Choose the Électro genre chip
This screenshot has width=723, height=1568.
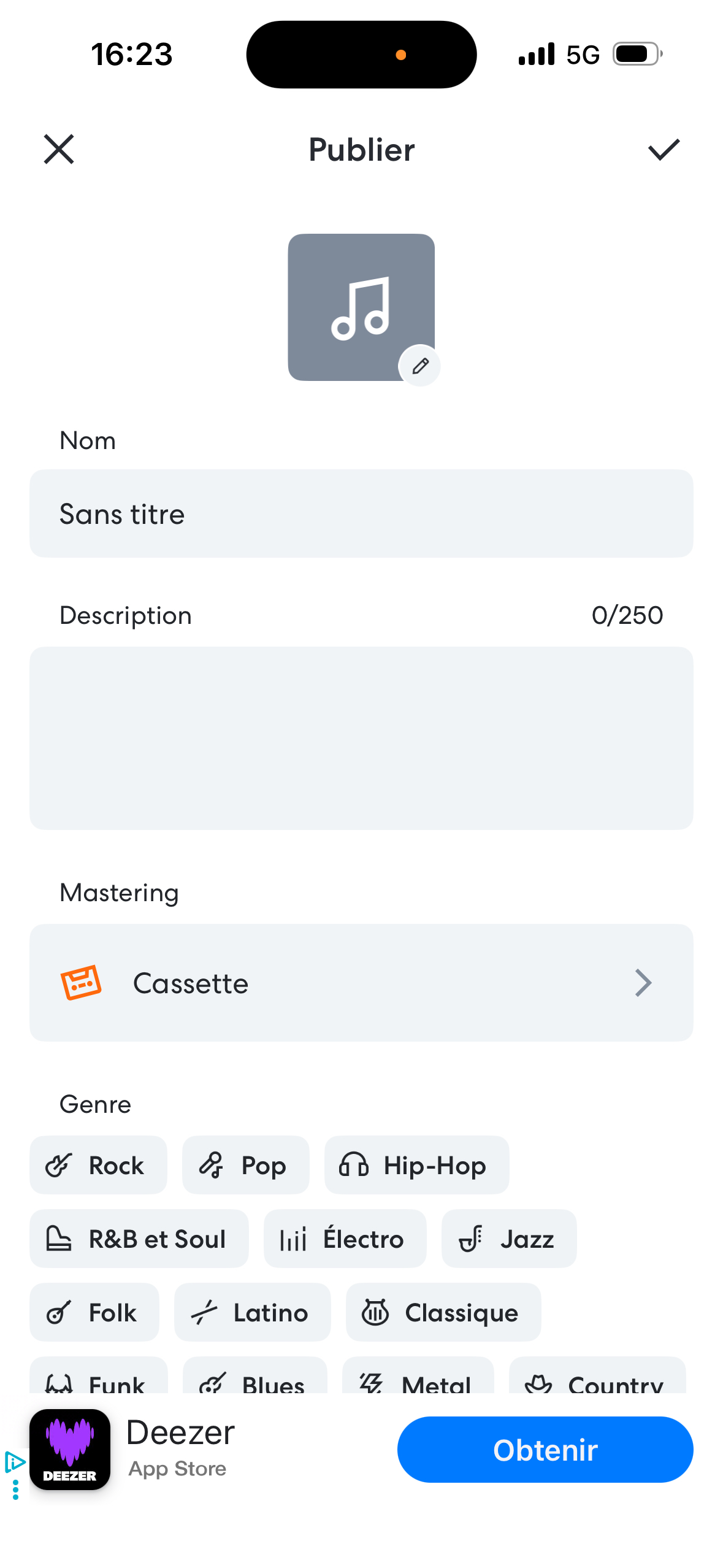(x=345, y=1239)
